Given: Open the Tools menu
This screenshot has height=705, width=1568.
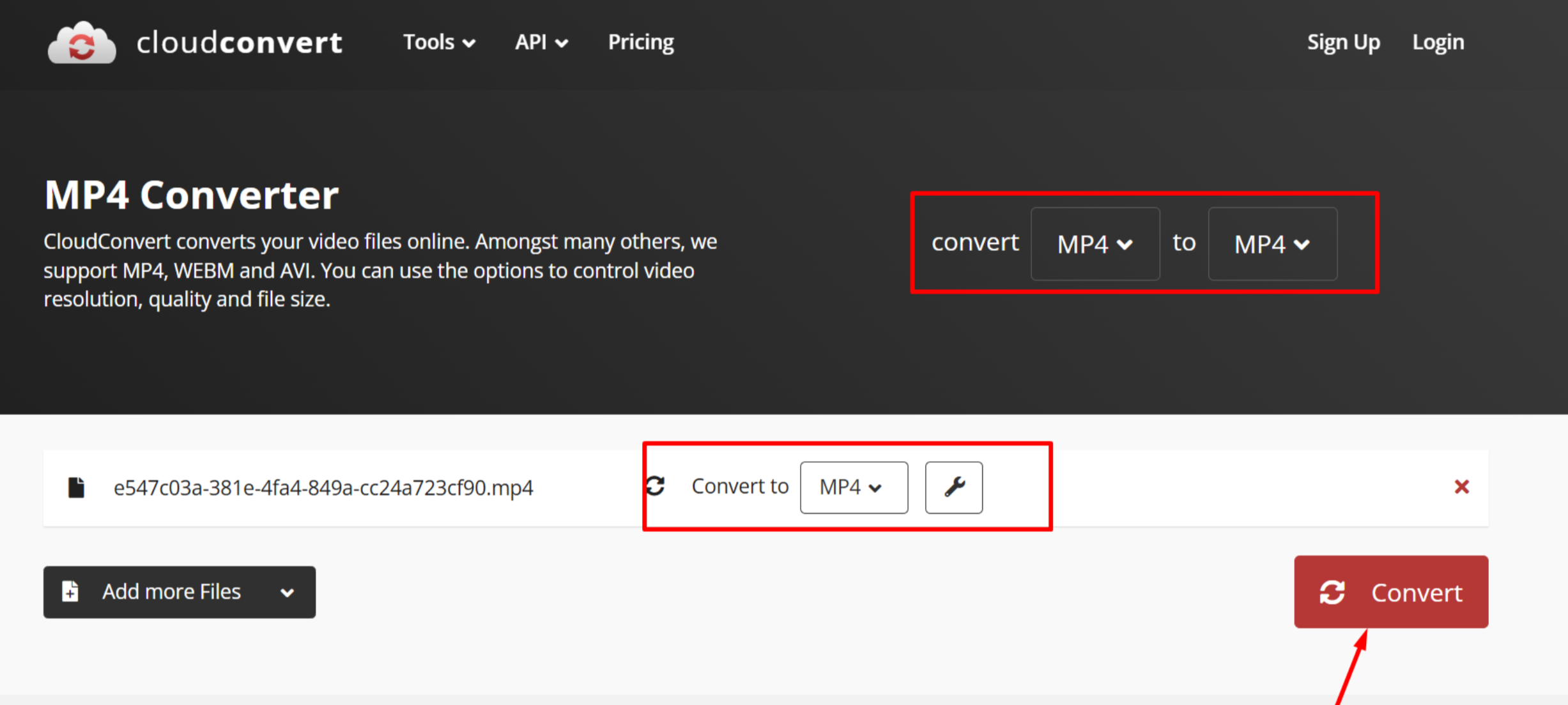Looking at the screenshot, I should pos(439,42).
